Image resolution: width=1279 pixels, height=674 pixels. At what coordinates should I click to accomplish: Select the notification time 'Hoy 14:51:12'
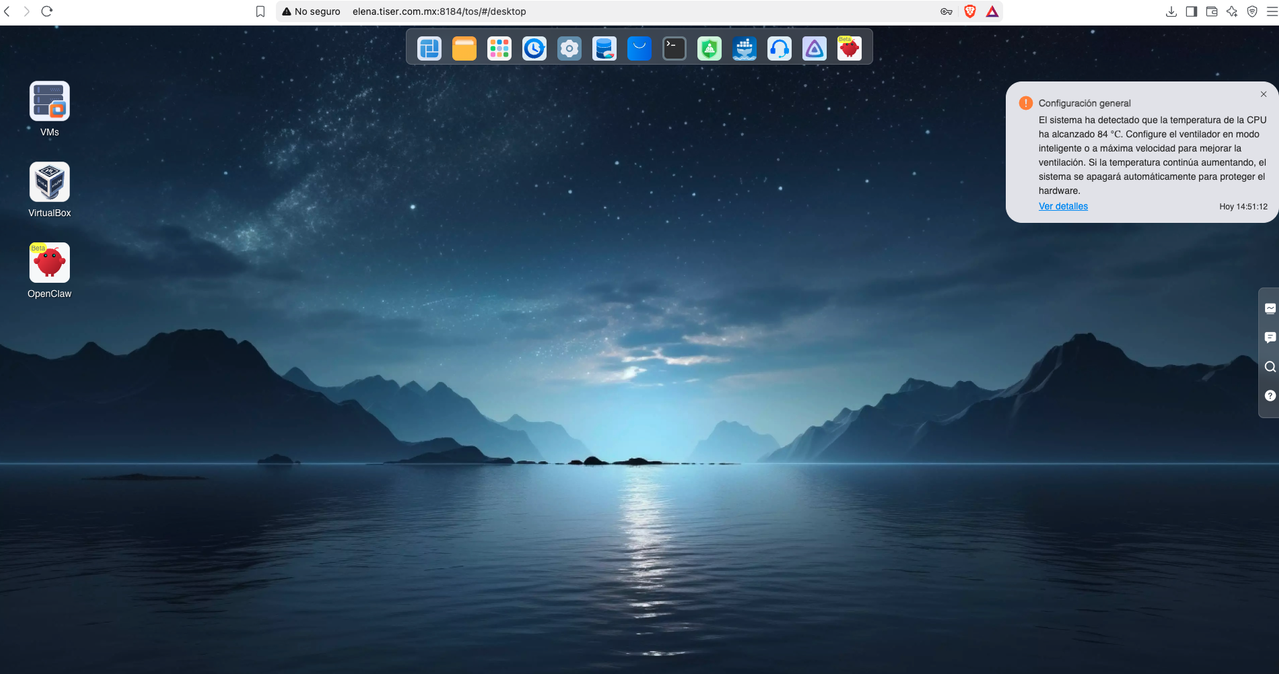click(x=1243, y=207)
